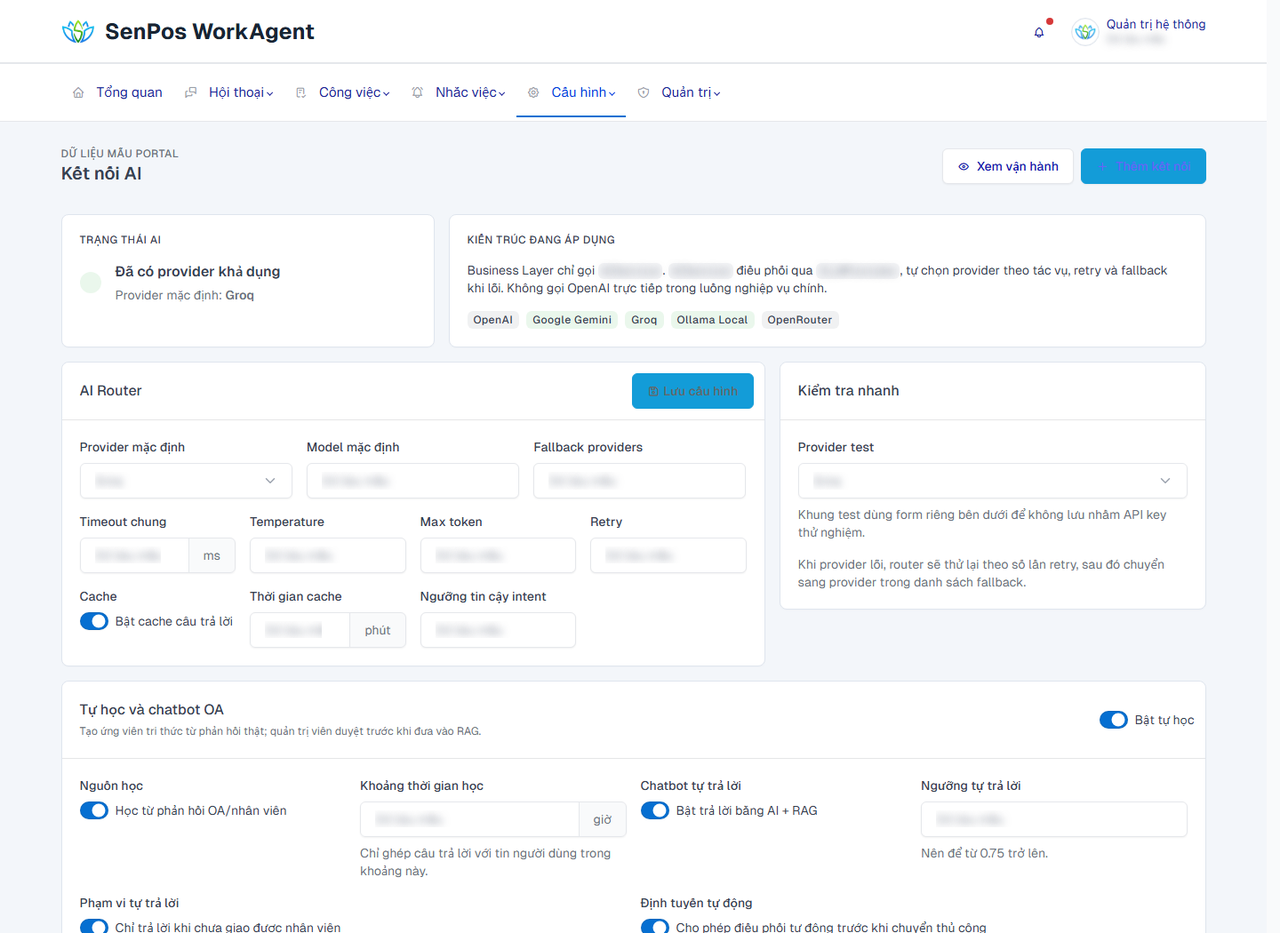1280x933 pixels.
Task: Click the chat icon beside Hội thoại
Action: 191,93
